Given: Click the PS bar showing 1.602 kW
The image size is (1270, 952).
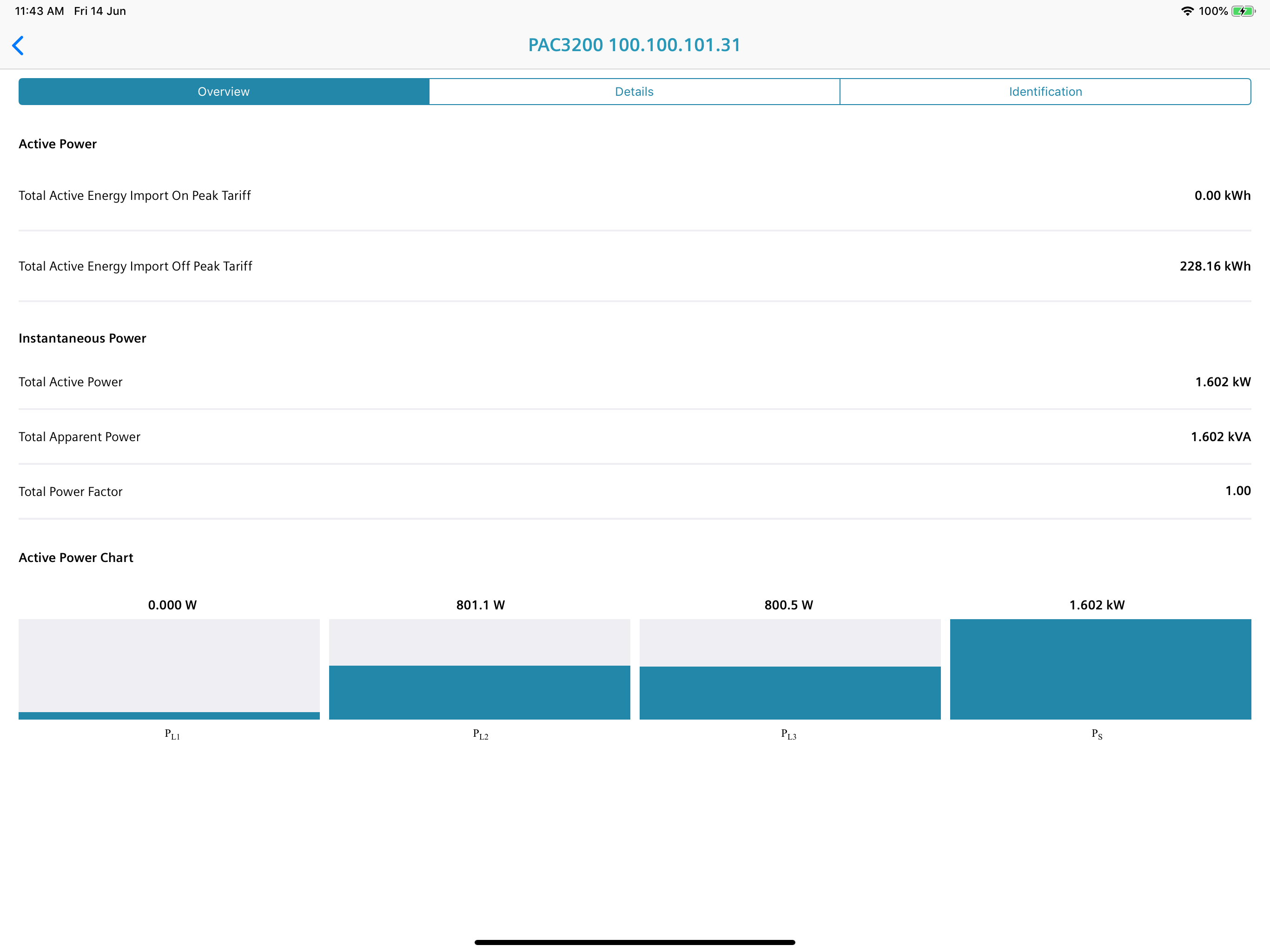Looking at the screenshot, I should (x=1100, y=669).
